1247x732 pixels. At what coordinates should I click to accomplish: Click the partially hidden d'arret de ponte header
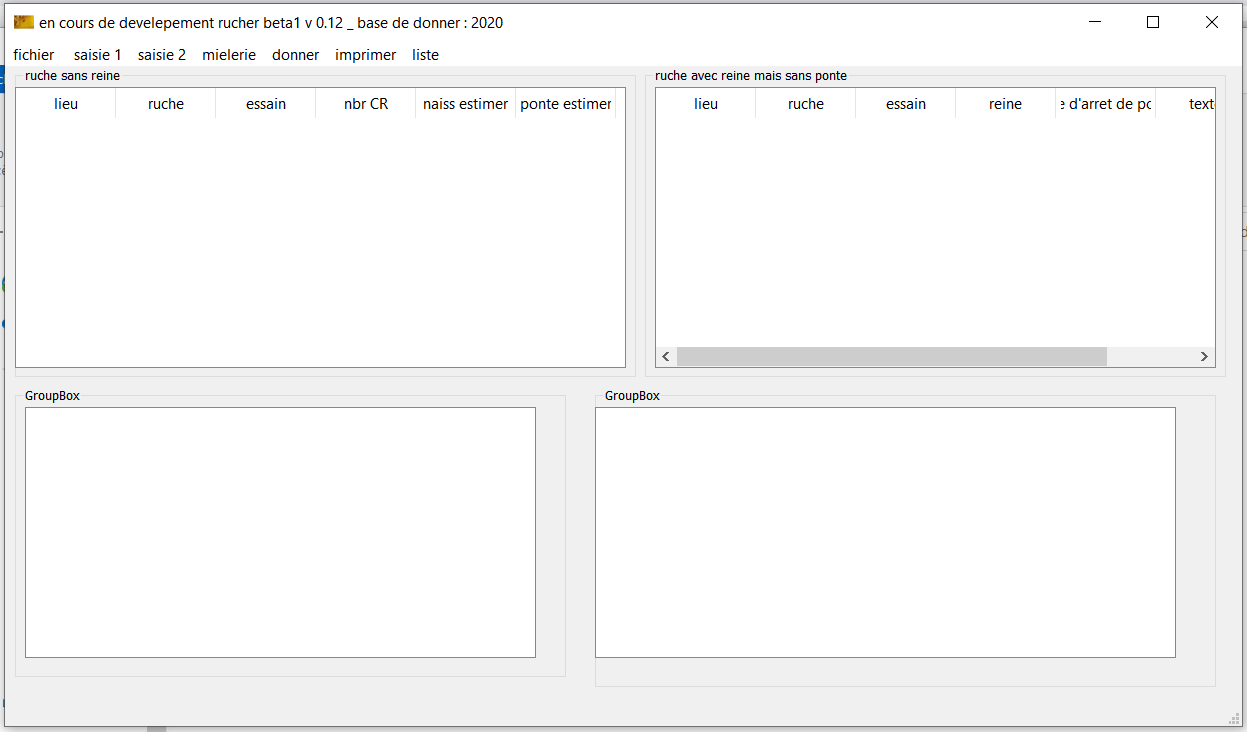[x=1106, y=104]
